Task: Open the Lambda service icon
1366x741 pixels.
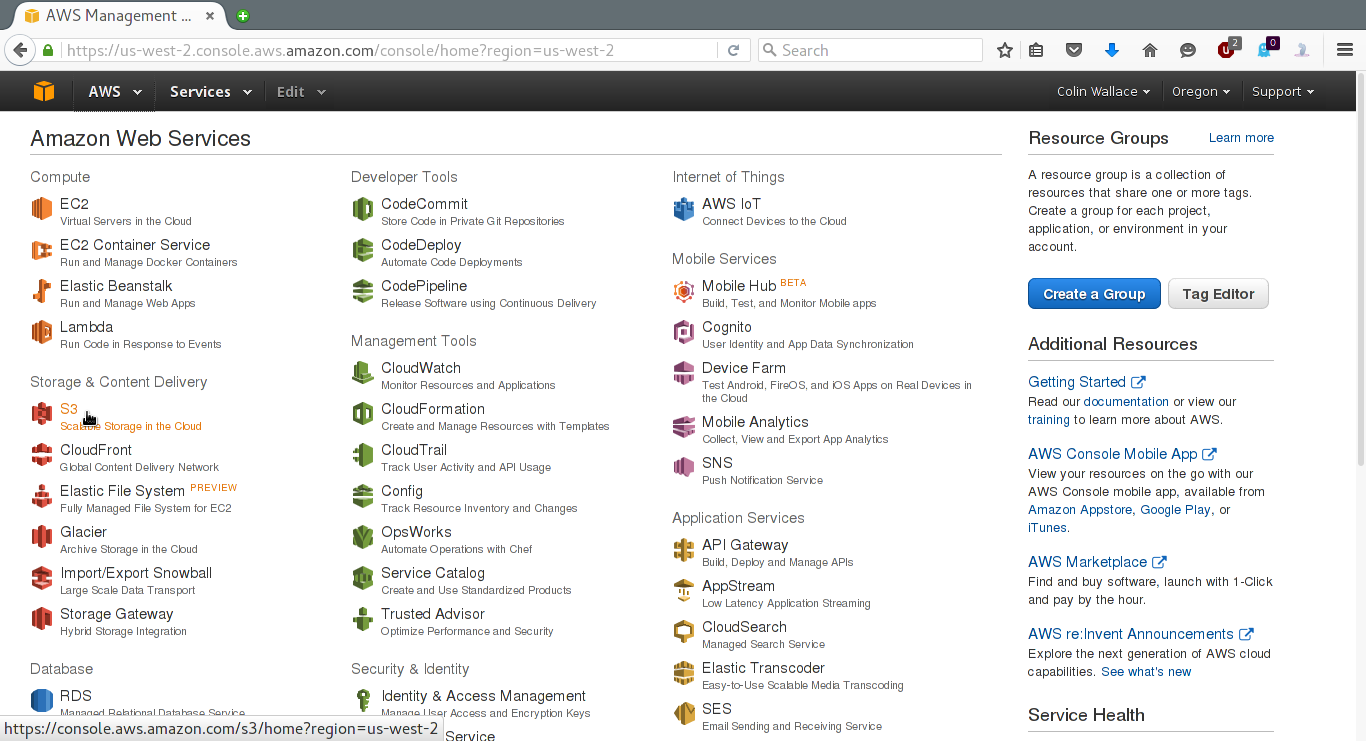Action: 41,332
